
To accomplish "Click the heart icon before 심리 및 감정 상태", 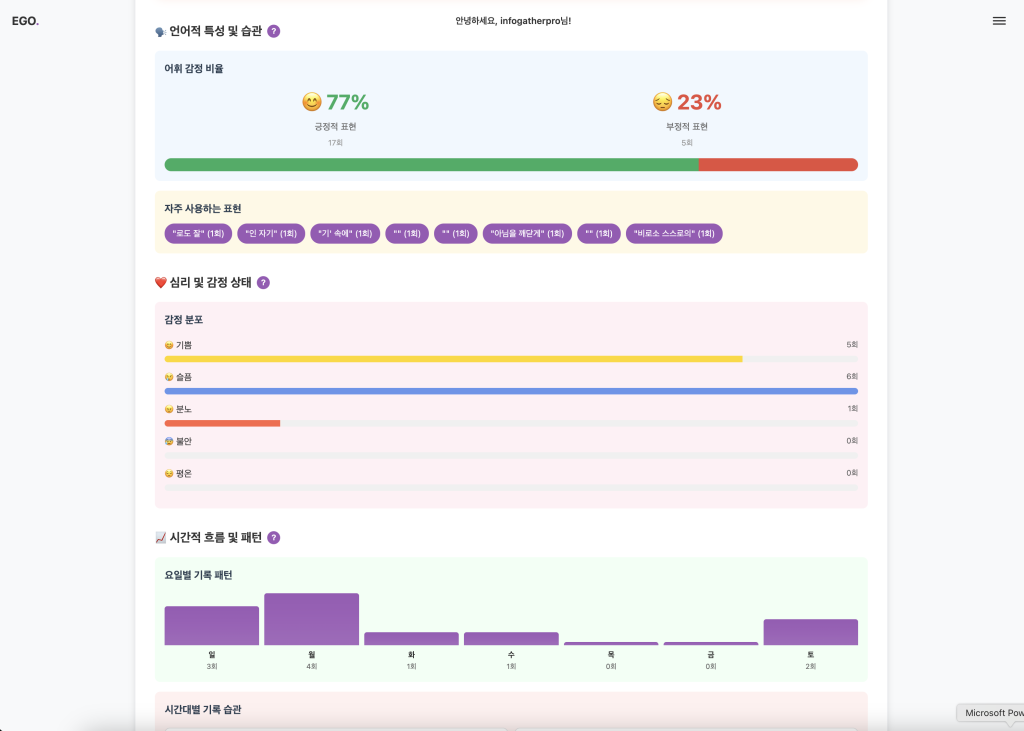I will tap(160, 283).
